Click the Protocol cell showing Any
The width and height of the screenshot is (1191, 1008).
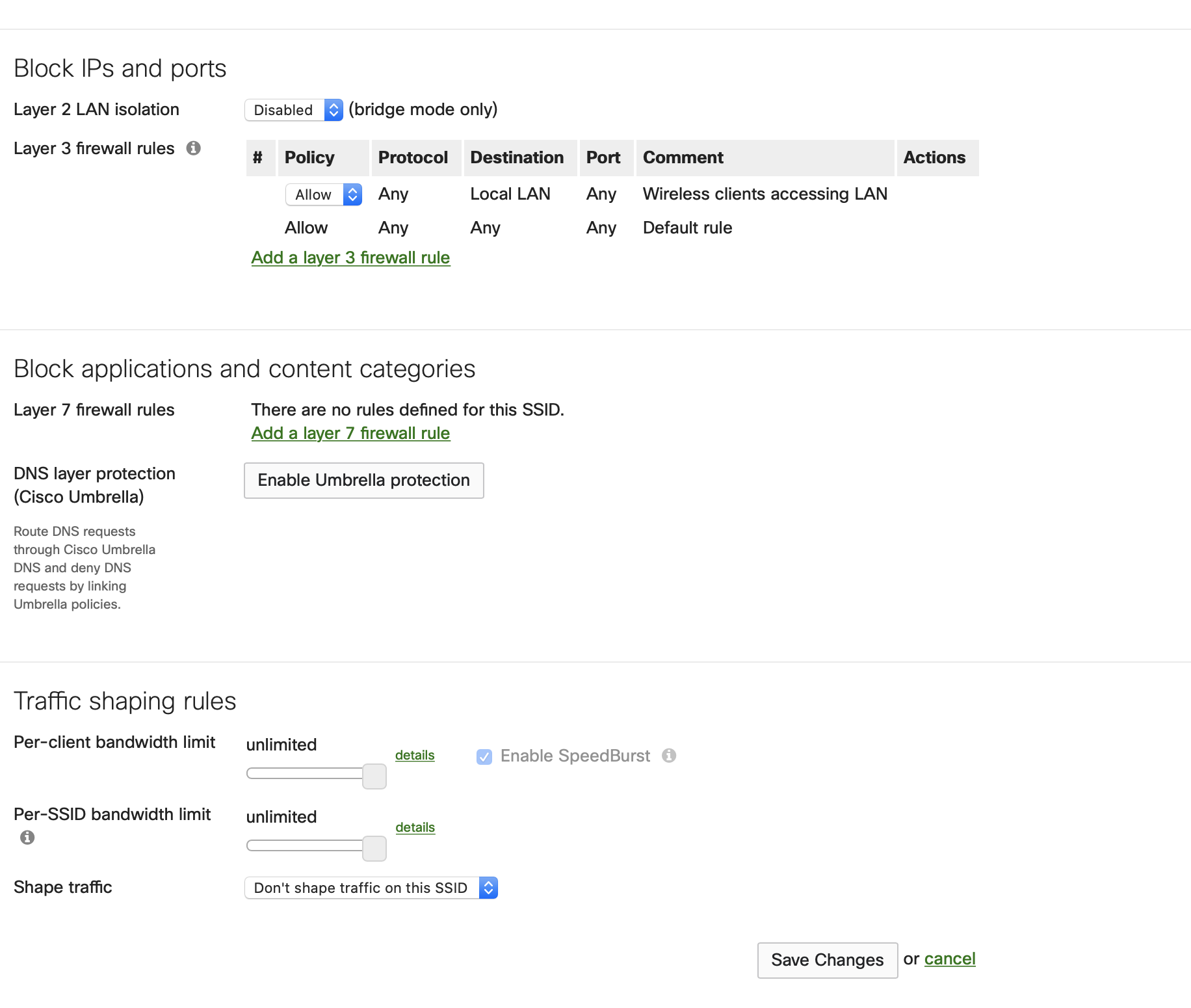click(393, 194)
